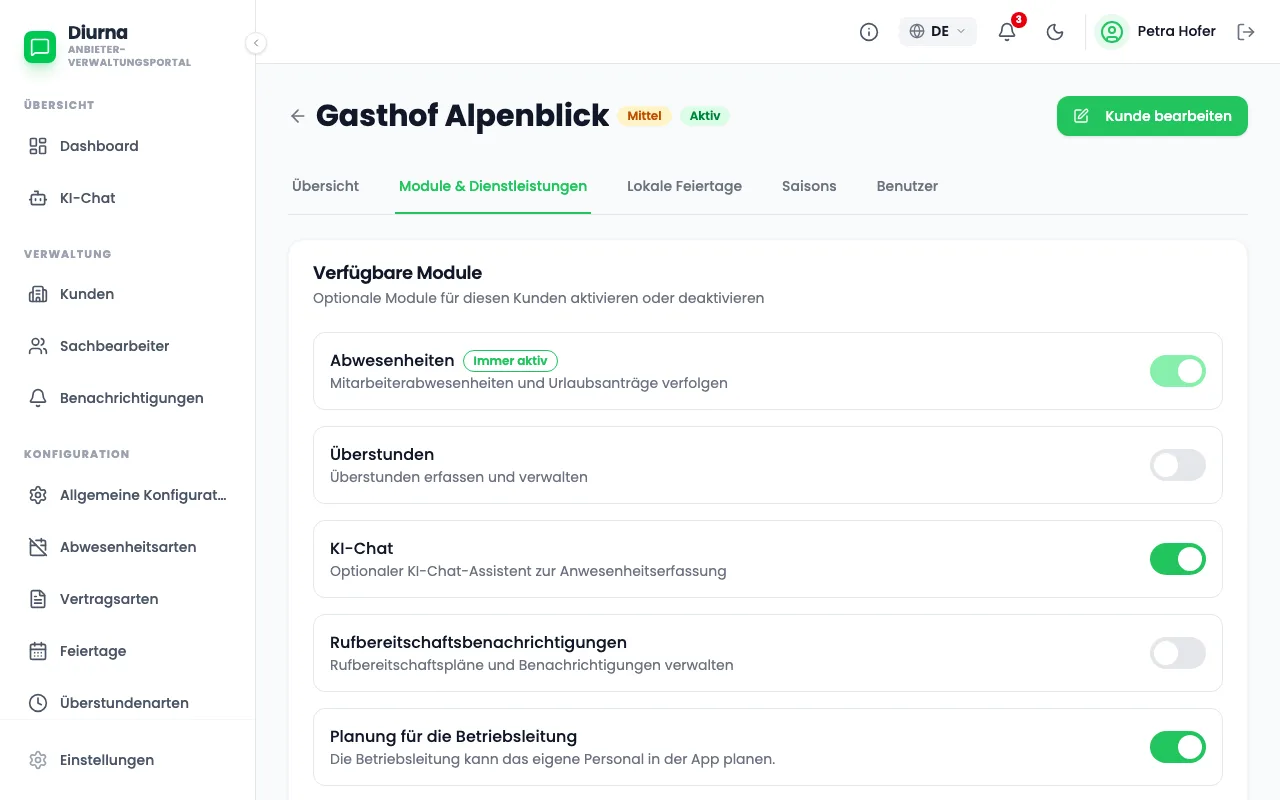The height and width of the screenshot is (800, 1280).
Task: Open notifications bell with red badge
Action: (1008, 32)
